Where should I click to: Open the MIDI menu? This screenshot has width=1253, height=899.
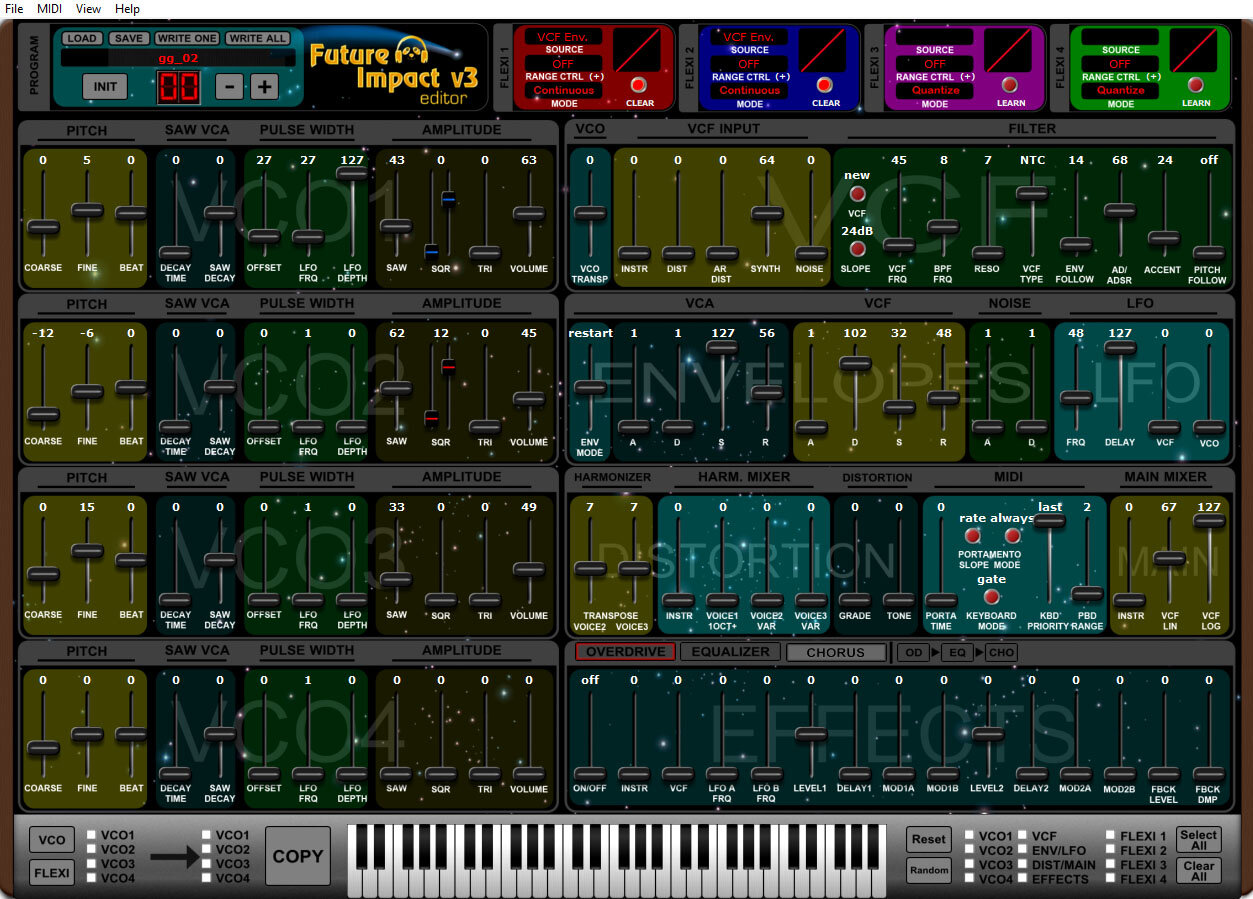point(49,8)
